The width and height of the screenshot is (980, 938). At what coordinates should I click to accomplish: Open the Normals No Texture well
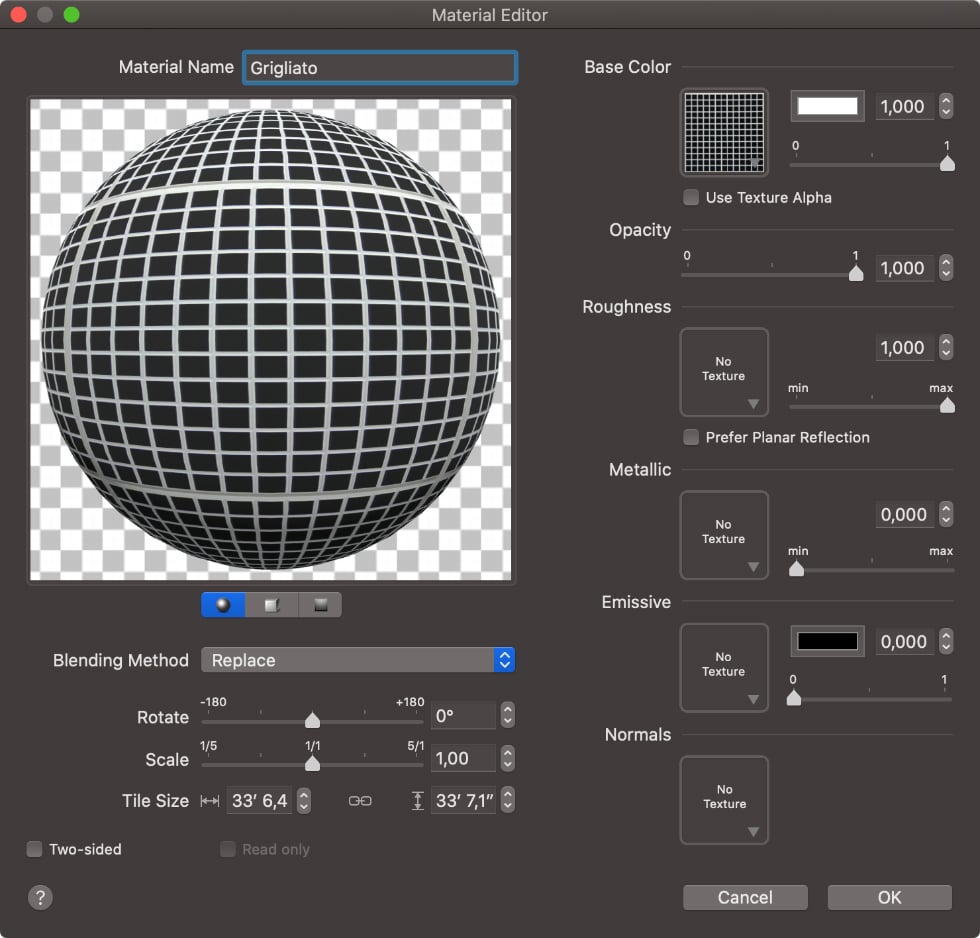click(x=724, y=799)
